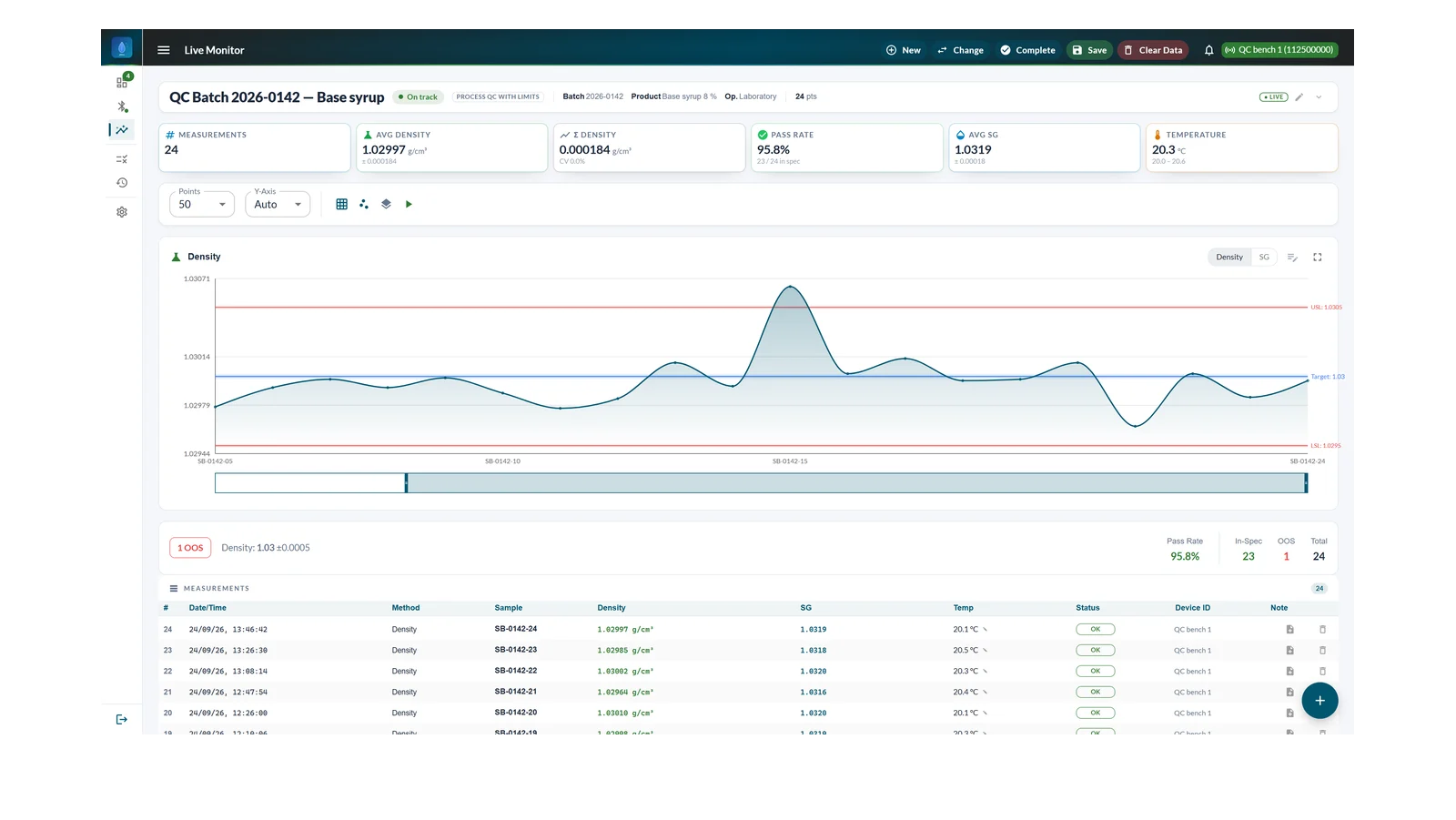Screen dimensions: 1456x820
Task: Click the New button in top bar
Action: pos(904,50)
